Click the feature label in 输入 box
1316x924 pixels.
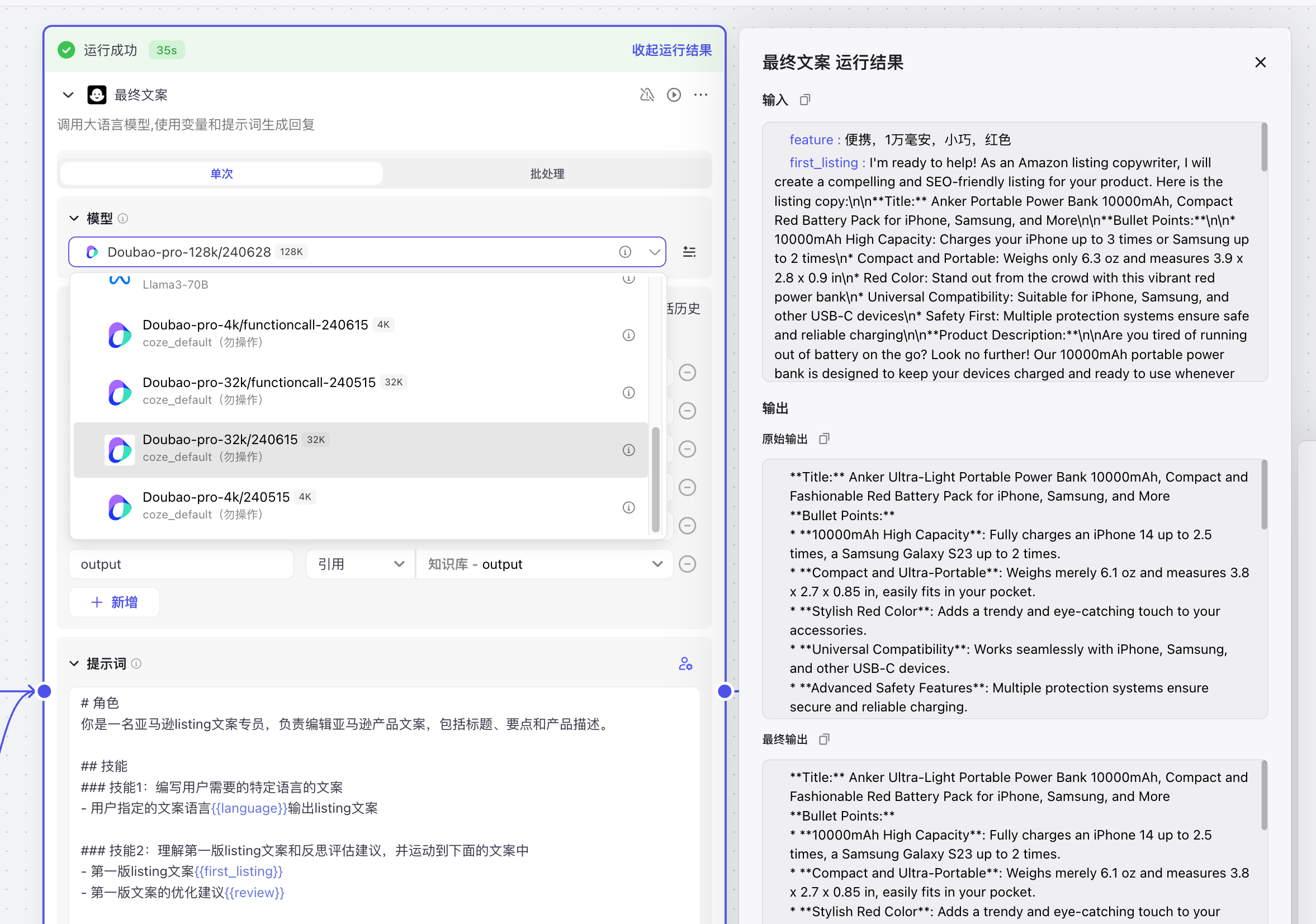tap(811, 139)
